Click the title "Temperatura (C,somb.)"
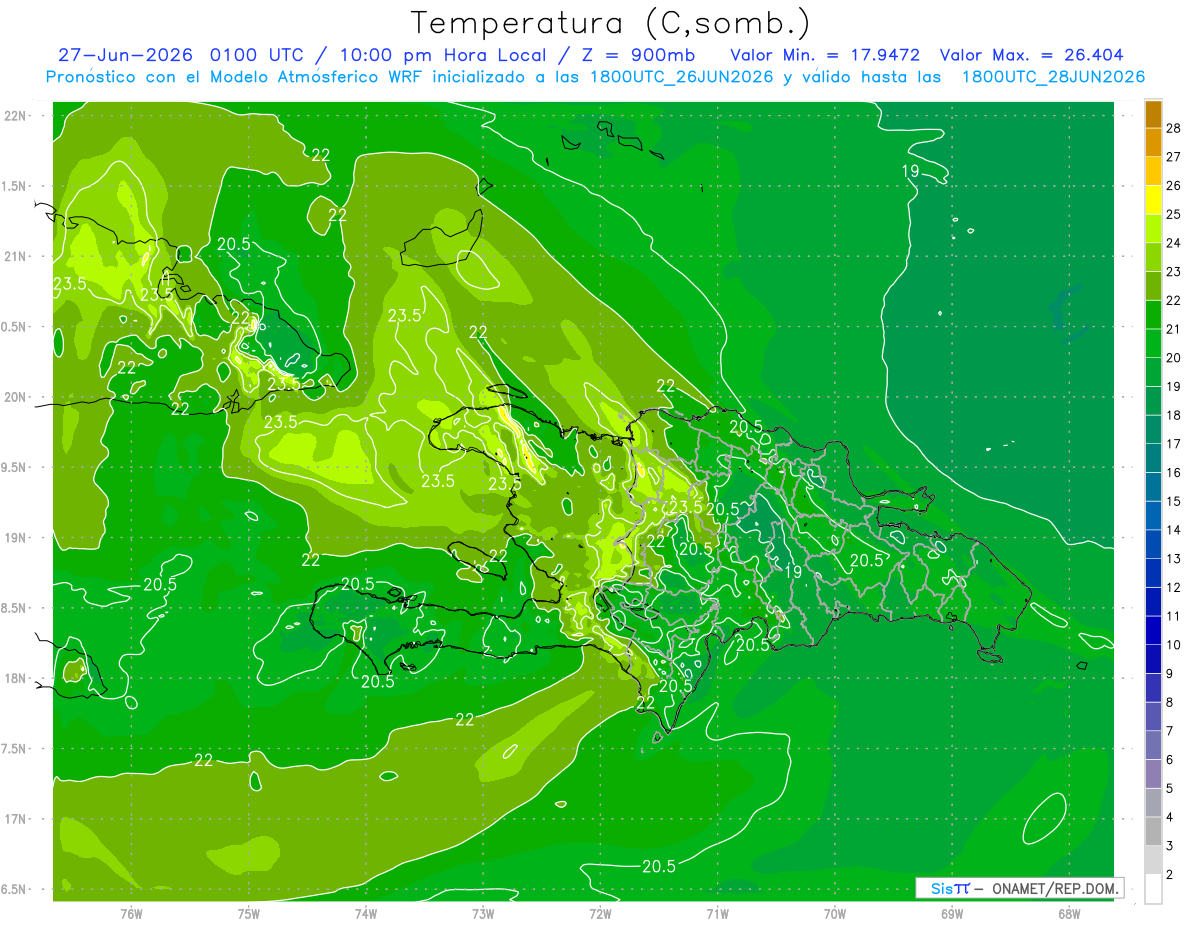This screenshot has width=1200, height=927. (611, 23)
